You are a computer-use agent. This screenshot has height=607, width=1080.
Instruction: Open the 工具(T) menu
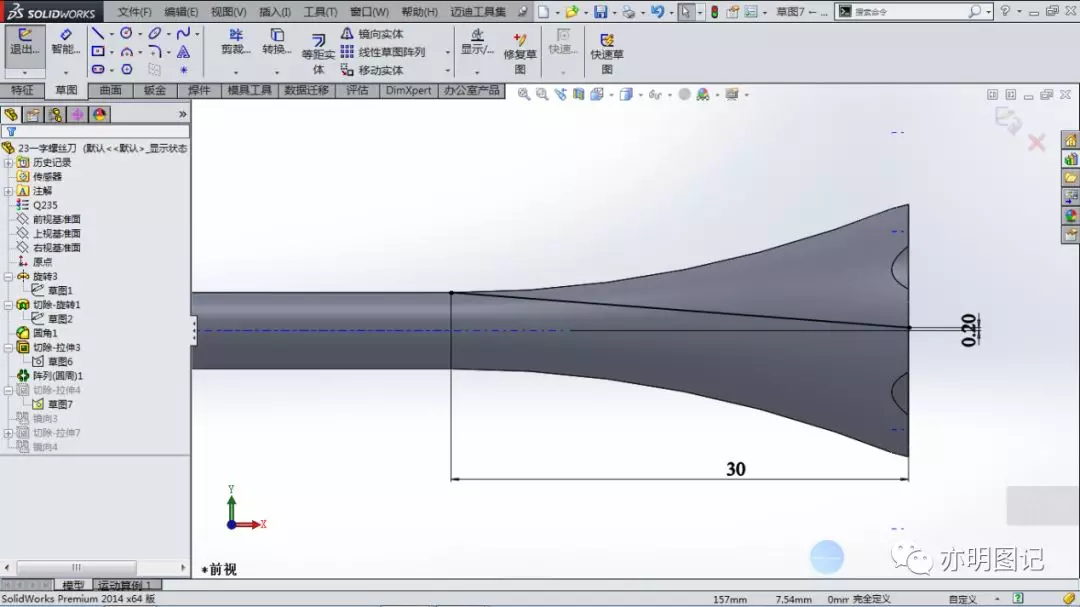pos(320,12)
